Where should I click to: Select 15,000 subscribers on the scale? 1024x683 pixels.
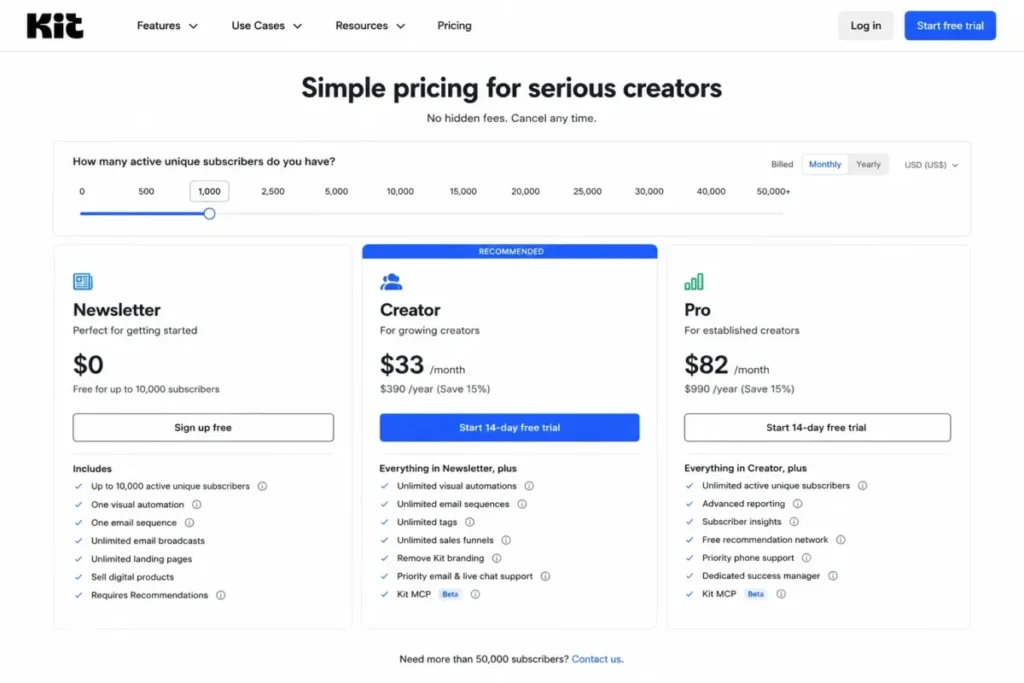click(463, 191)
